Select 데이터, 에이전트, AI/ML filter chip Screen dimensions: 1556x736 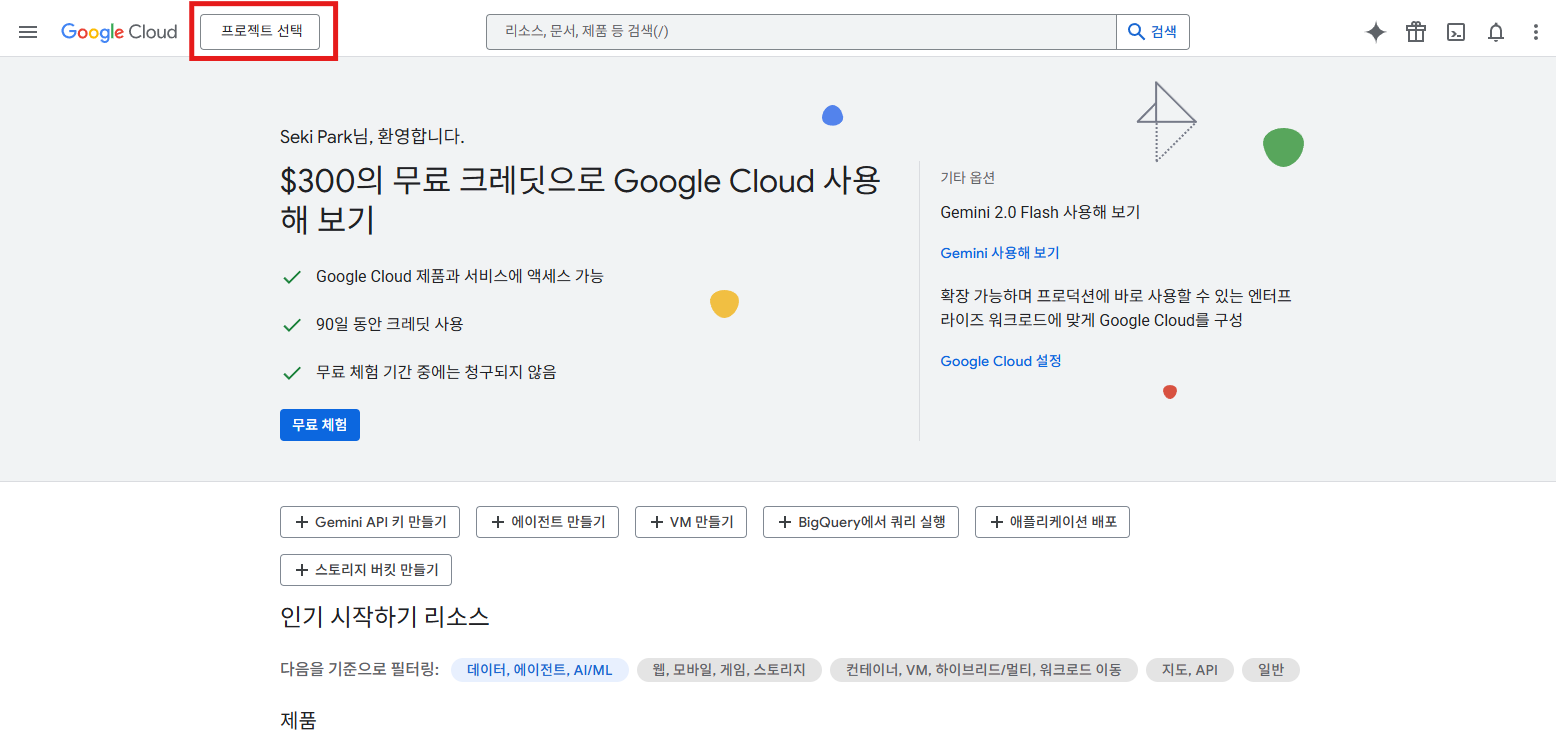pyautogui.click(x=540, y=670)
